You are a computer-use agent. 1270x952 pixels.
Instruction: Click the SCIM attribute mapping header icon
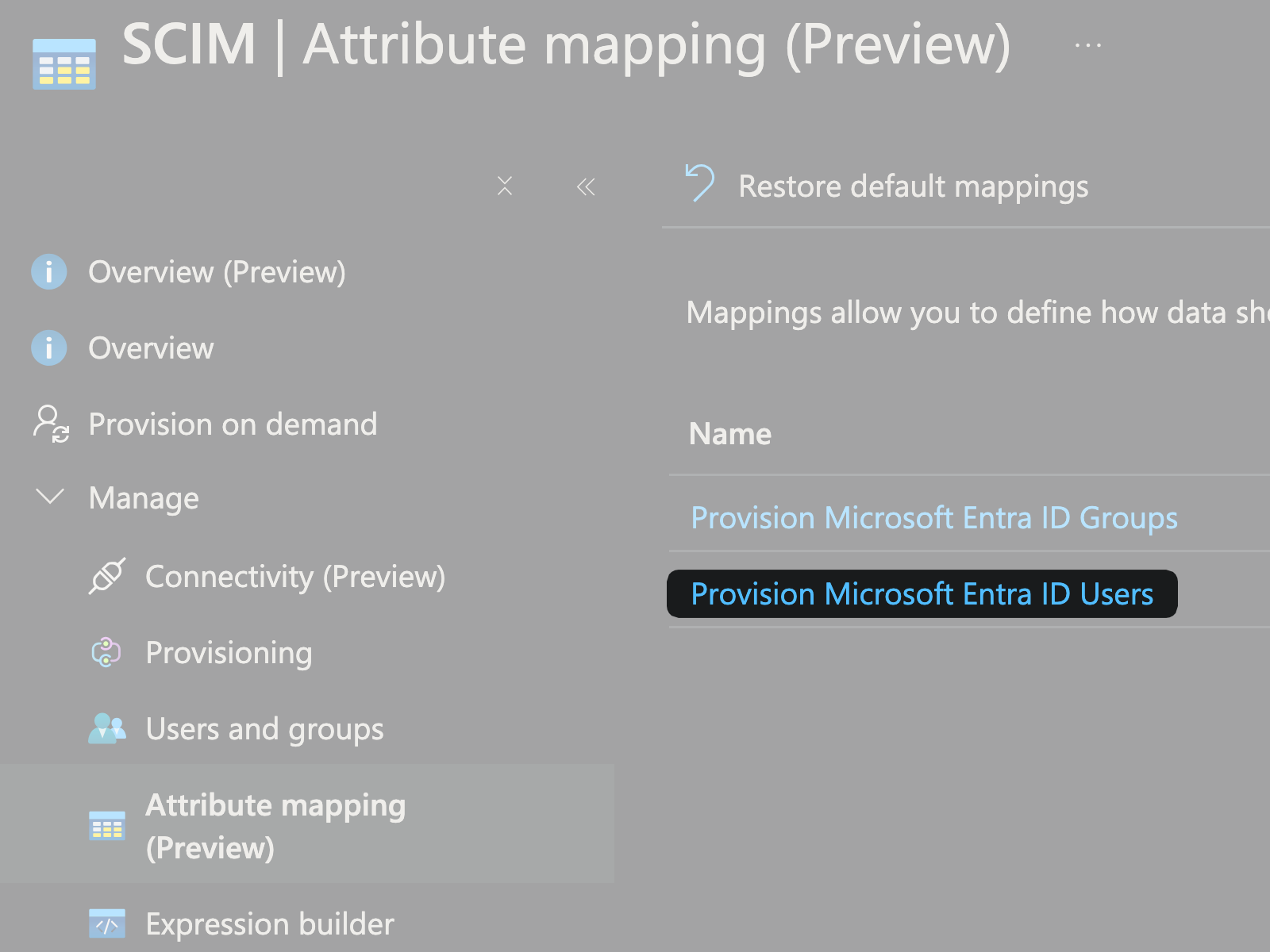[64, 63]
